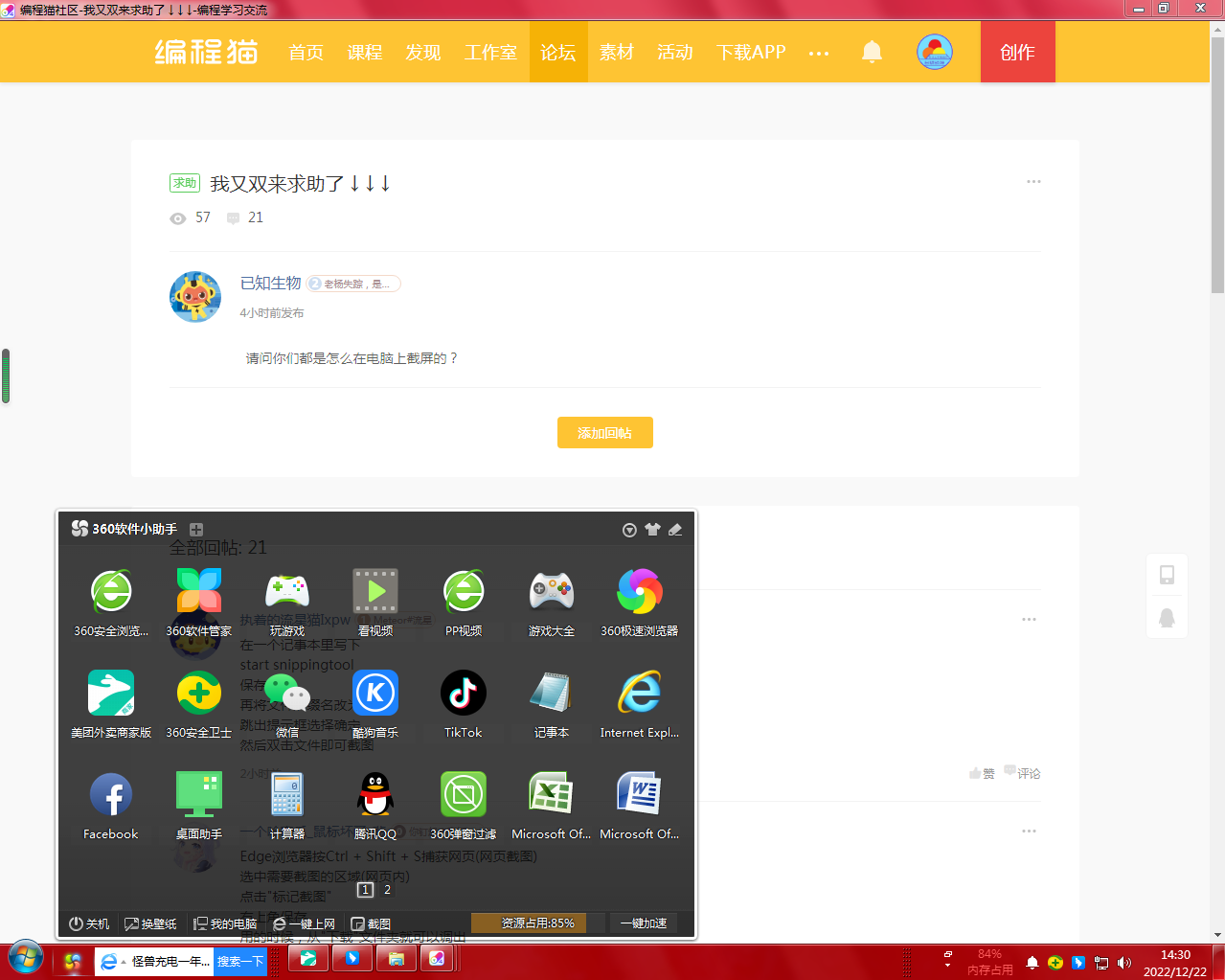
Task: Select the 论坛 tab
Action: [558, 53]
